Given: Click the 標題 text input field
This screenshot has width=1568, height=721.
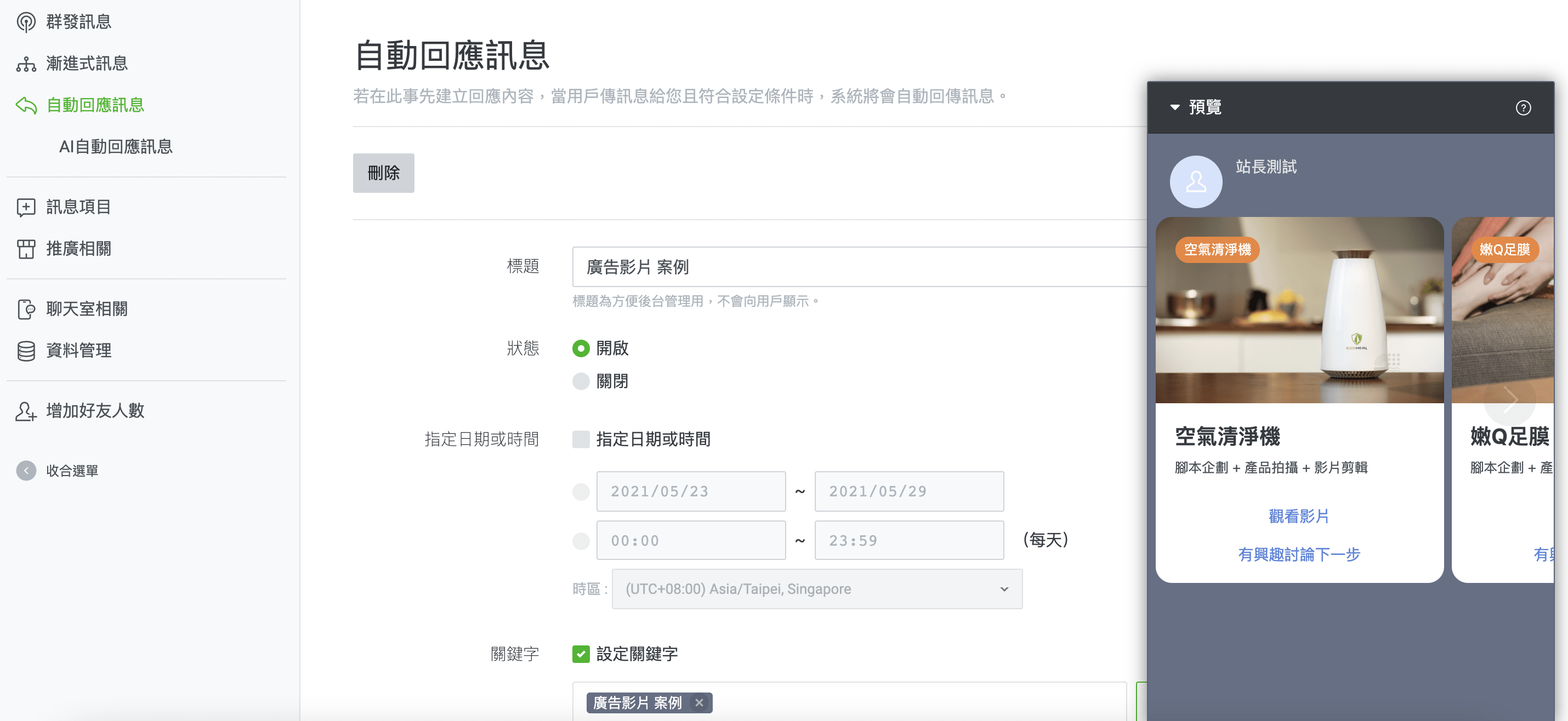Looking at the screenshot, I should (859, 267).
